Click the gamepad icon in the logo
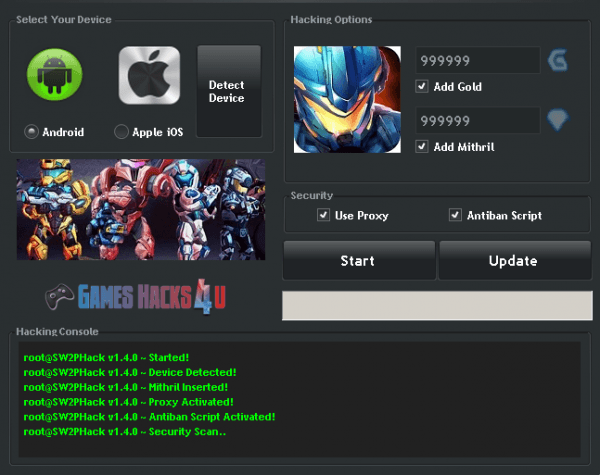The width and height of the screenshot is (600, 475). point(61,297)
